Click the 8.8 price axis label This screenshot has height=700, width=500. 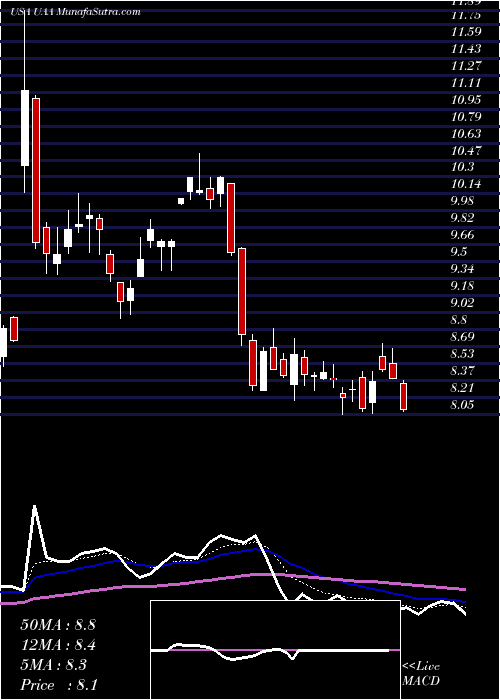coord(459,320)
